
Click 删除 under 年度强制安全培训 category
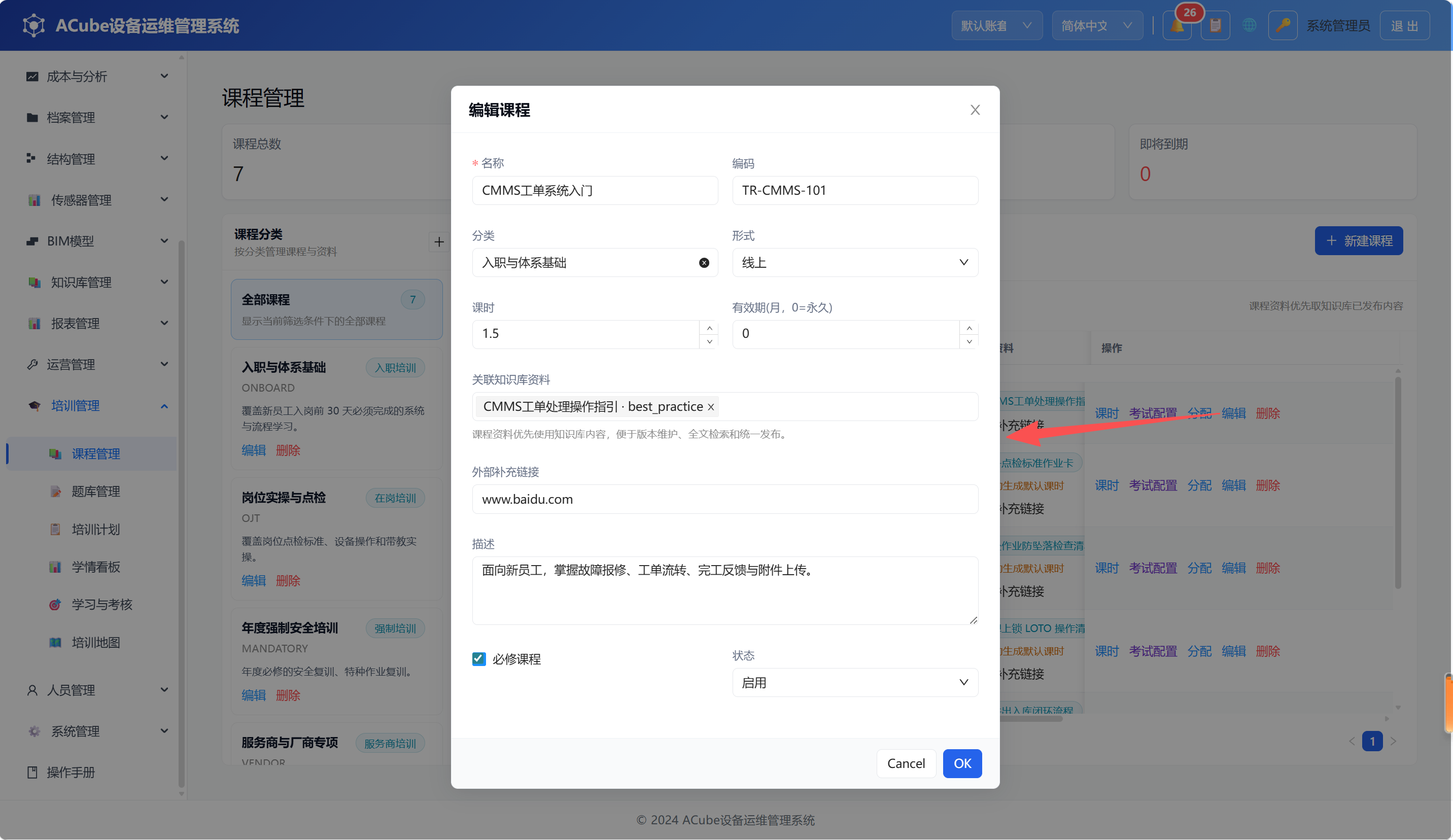288,695
